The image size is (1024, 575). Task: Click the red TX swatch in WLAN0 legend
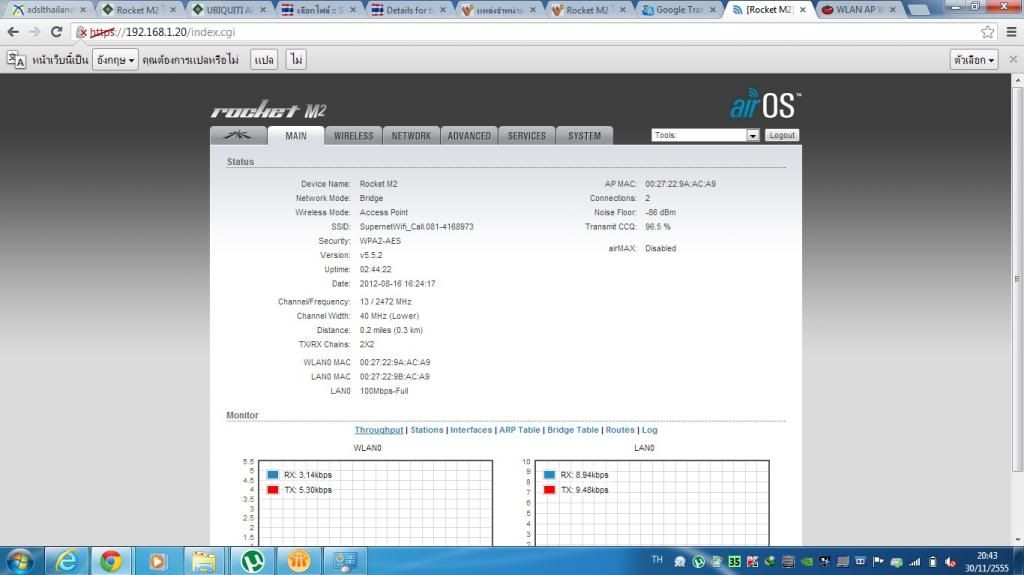[273, 489]
